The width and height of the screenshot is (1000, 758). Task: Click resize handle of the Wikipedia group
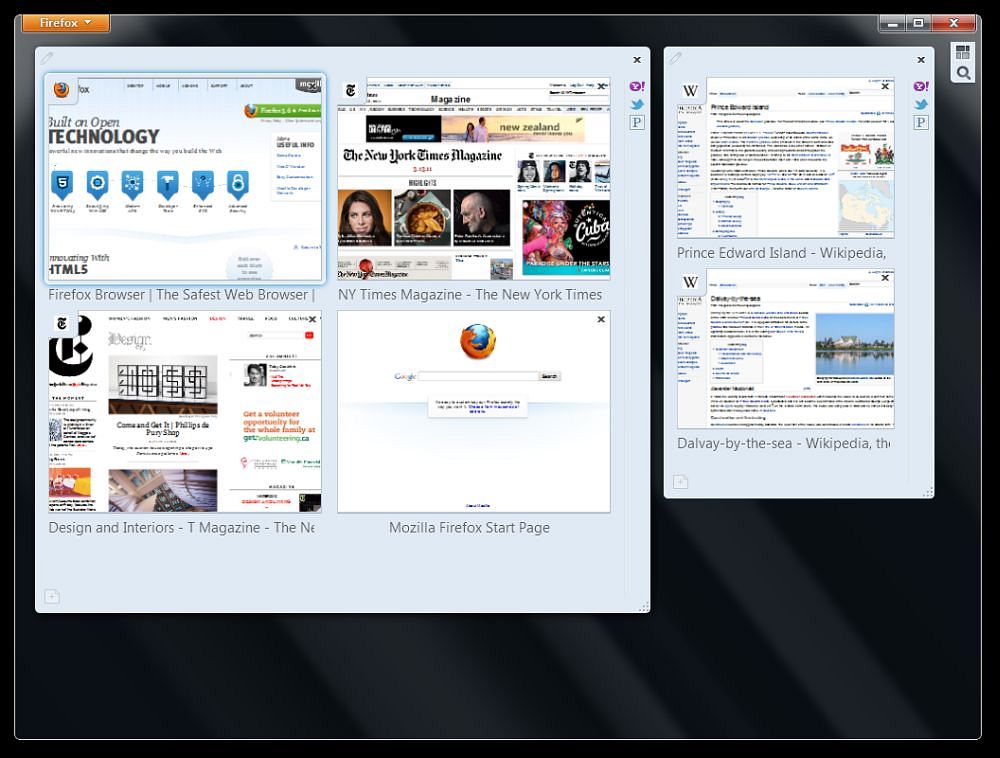[928, 492]
